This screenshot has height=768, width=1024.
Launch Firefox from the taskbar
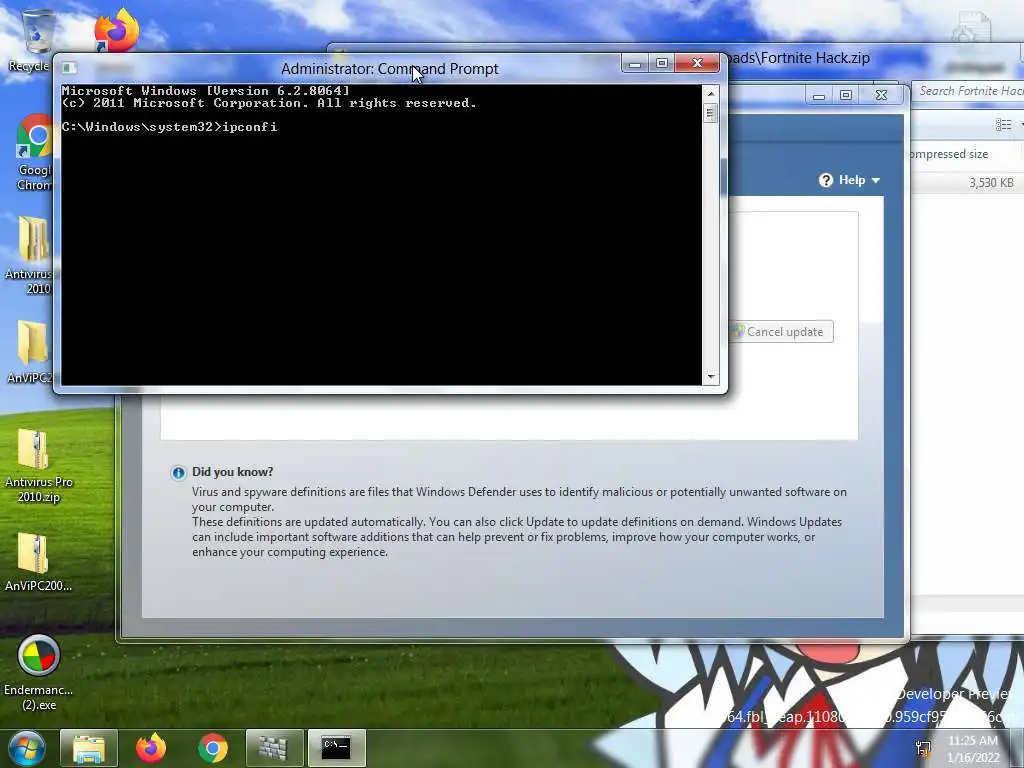(151, 748)
